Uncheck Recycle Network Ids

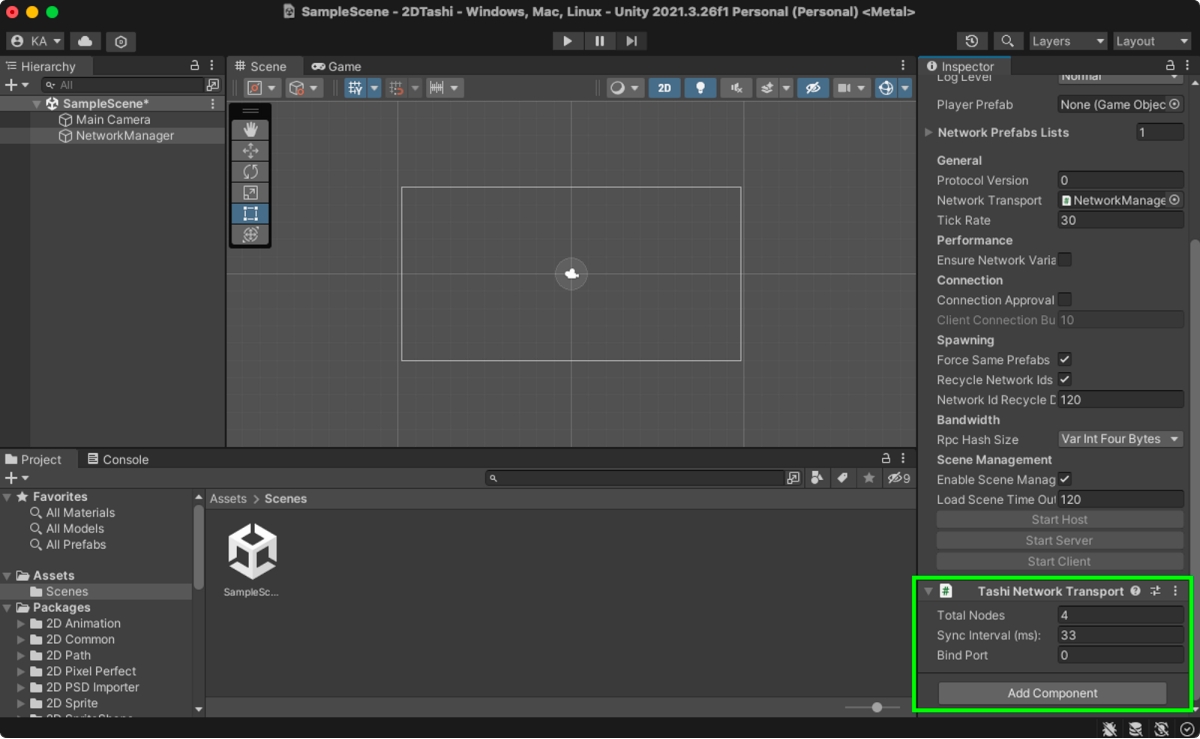(x=1065, y=380)
